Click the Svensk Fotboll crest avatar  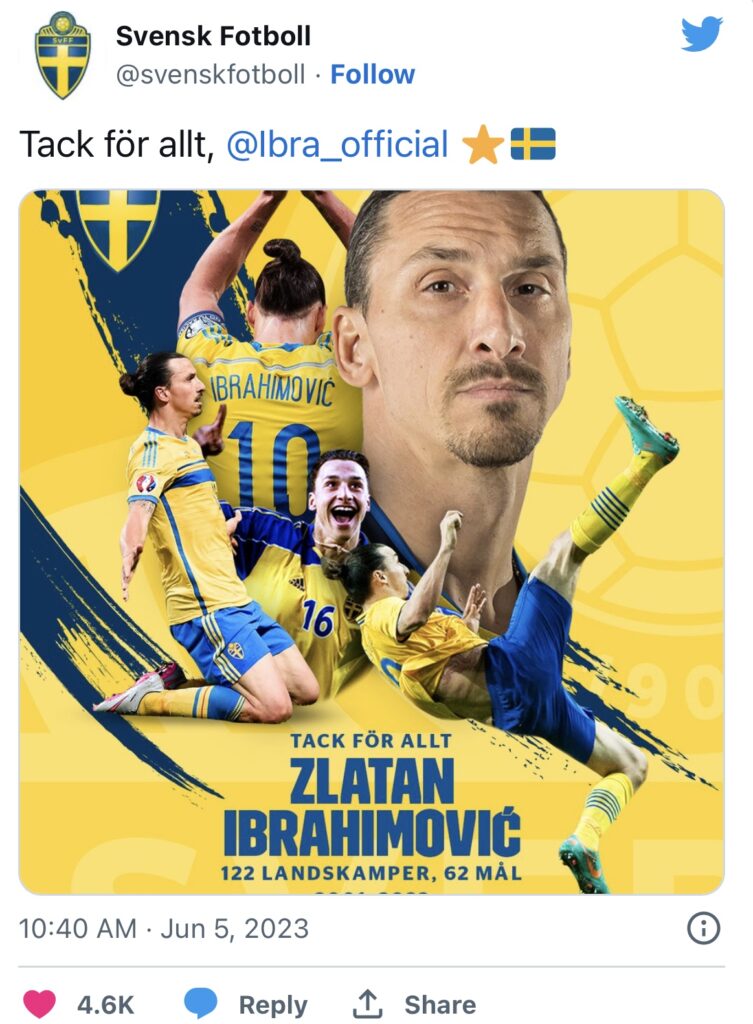click(62, 55)
